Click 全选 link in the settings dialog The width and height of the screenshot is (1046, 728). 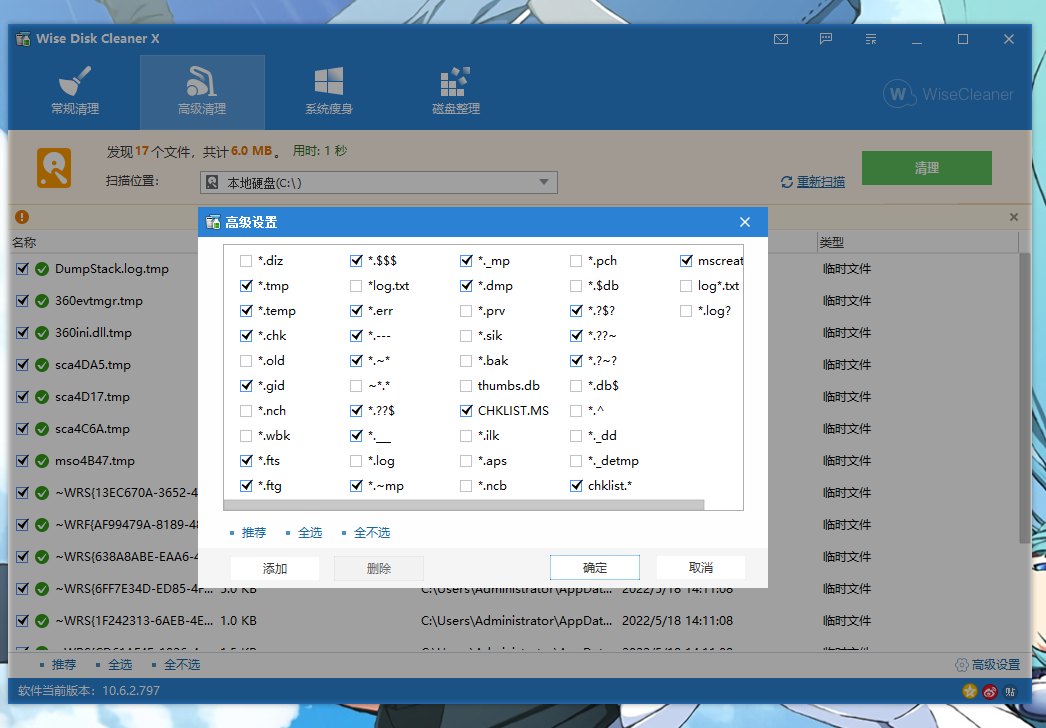click(310, 532)
